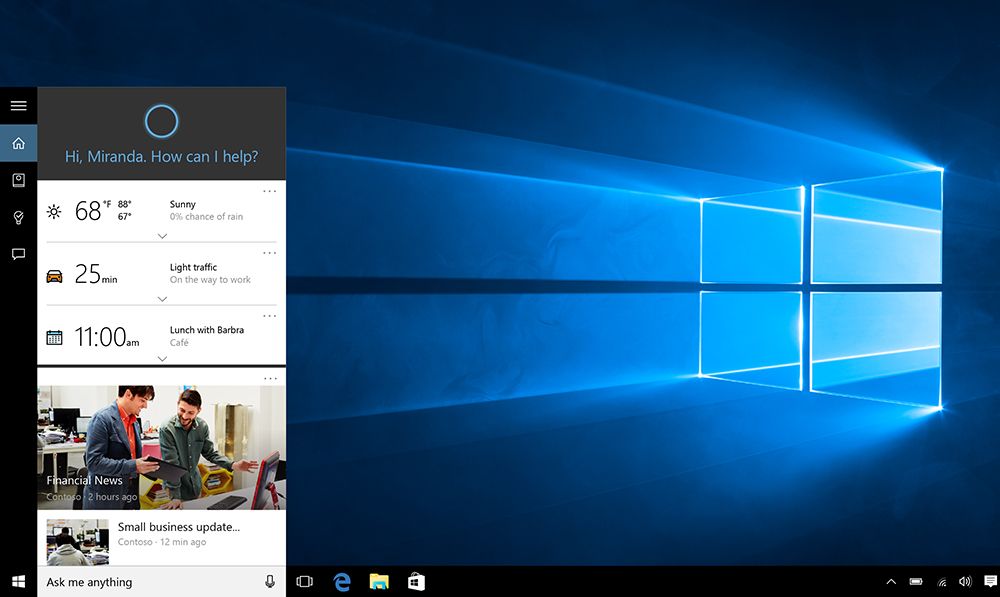Click the calendar icon beside 11:00 am

[x=54, y=337]
